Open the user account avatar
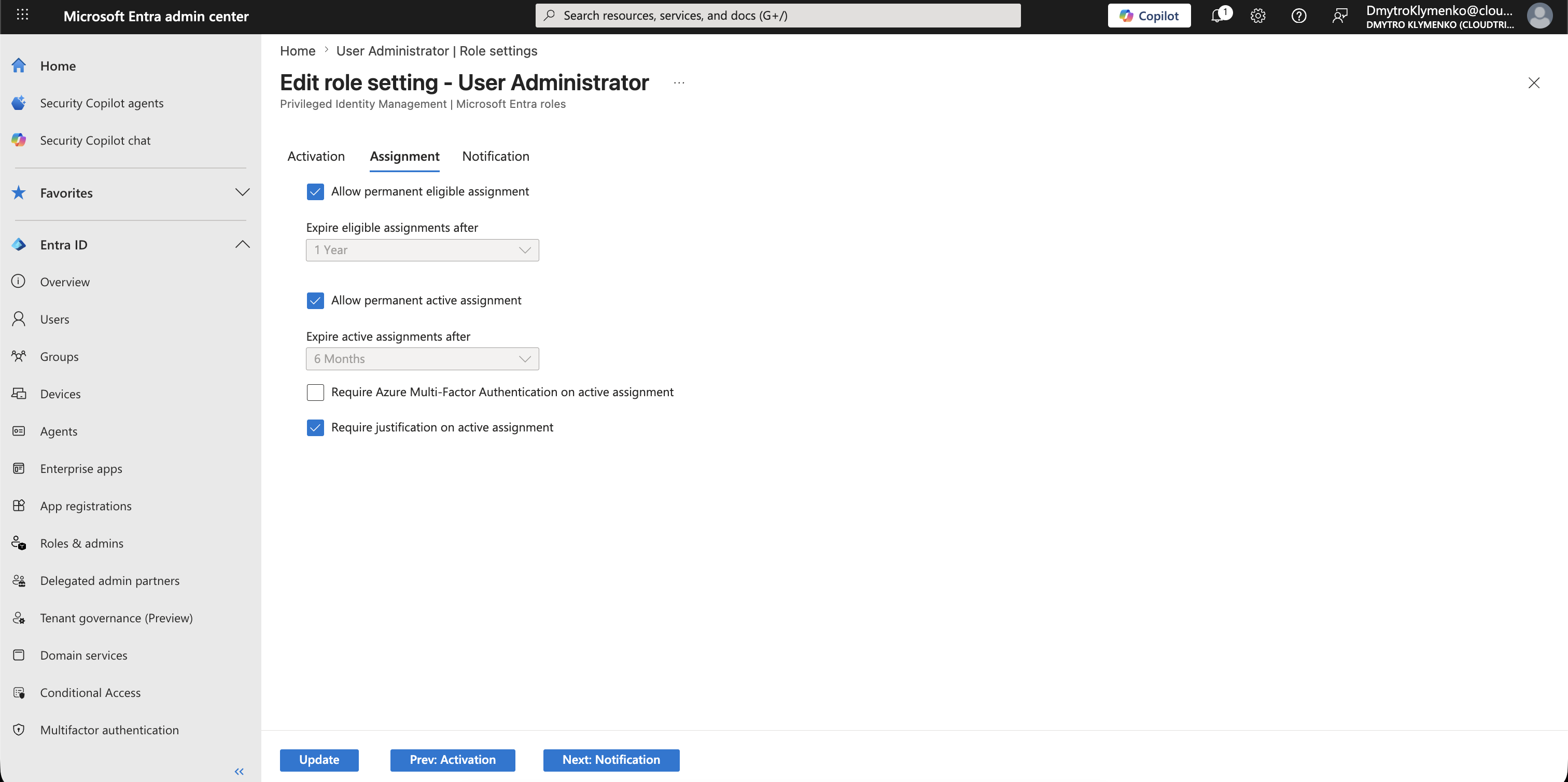The image size is (1568, 782). 1539,16
